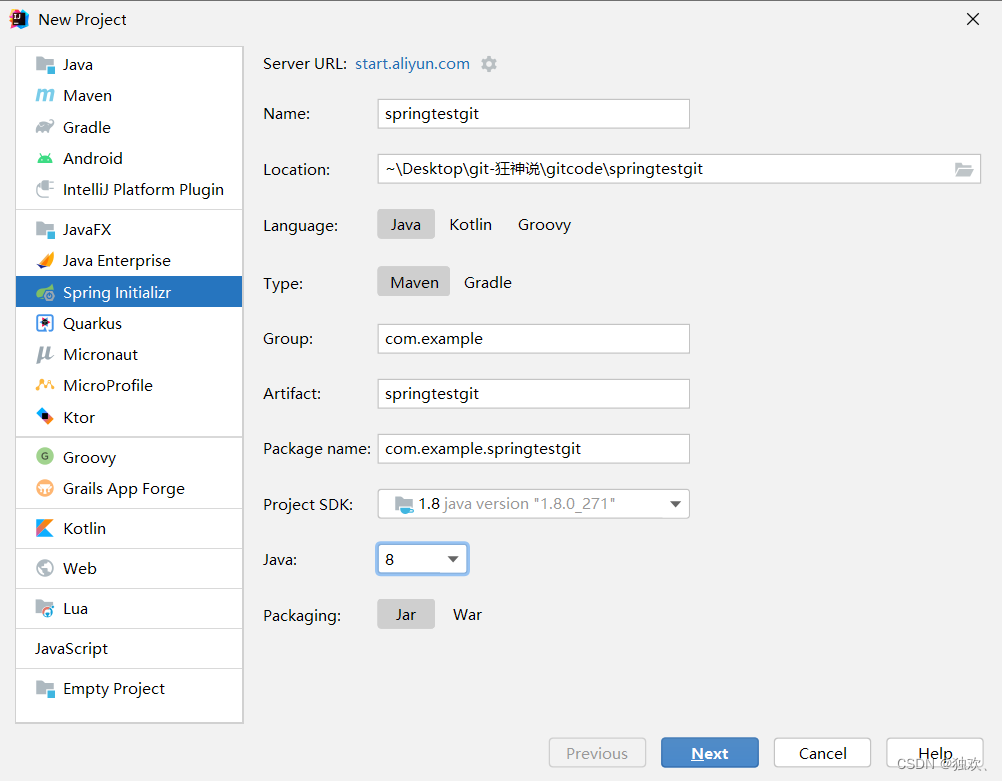Image resolution: width=1002 pixels, height=781 pixels.
Task: Click the Maven icon in sidebar
Action: 45,96
